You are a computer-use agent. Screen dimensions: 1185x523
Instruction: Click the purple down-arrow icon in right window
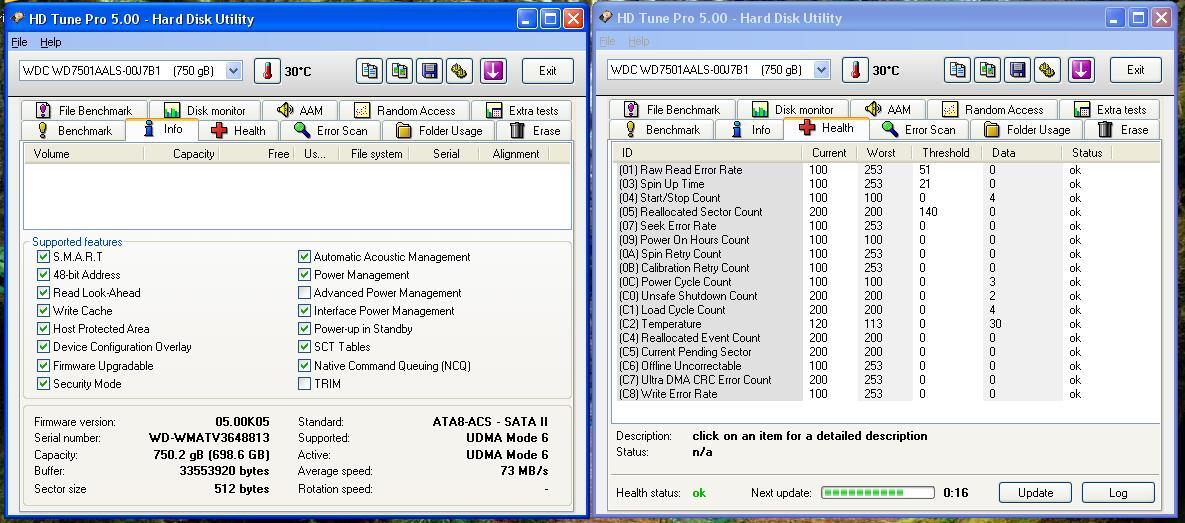pos(1081,70)
